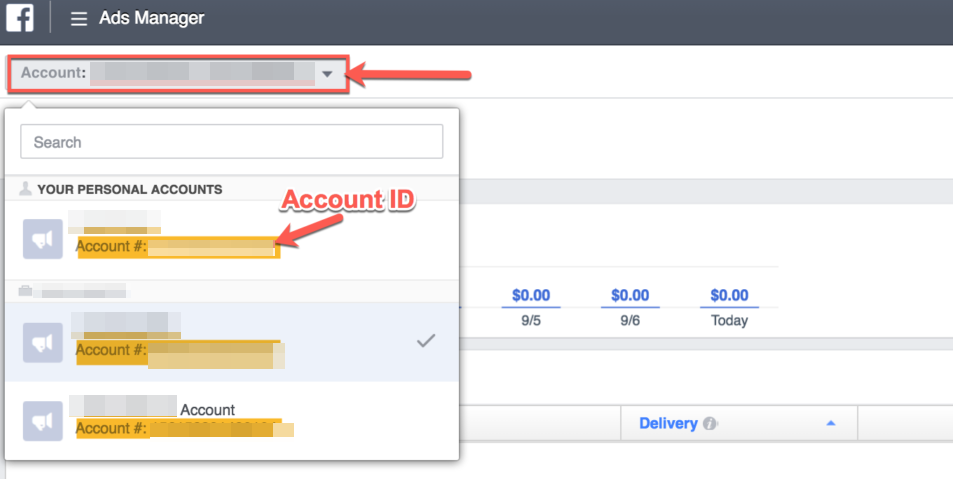Click the checkmark on the selected account
Screen dimensions: 953x479
tap(425, 340)
